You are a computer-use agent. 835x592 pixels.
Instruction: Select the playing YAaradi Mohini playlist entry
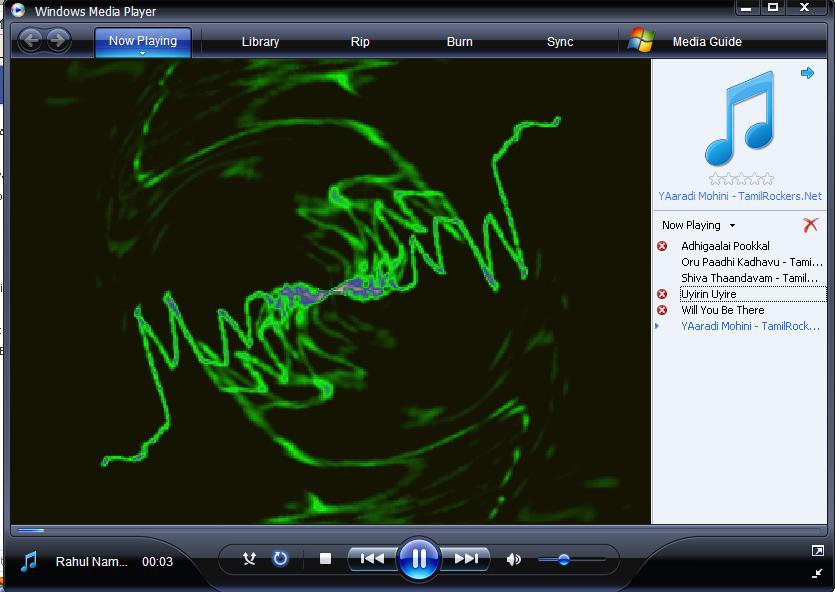(750, 326)
